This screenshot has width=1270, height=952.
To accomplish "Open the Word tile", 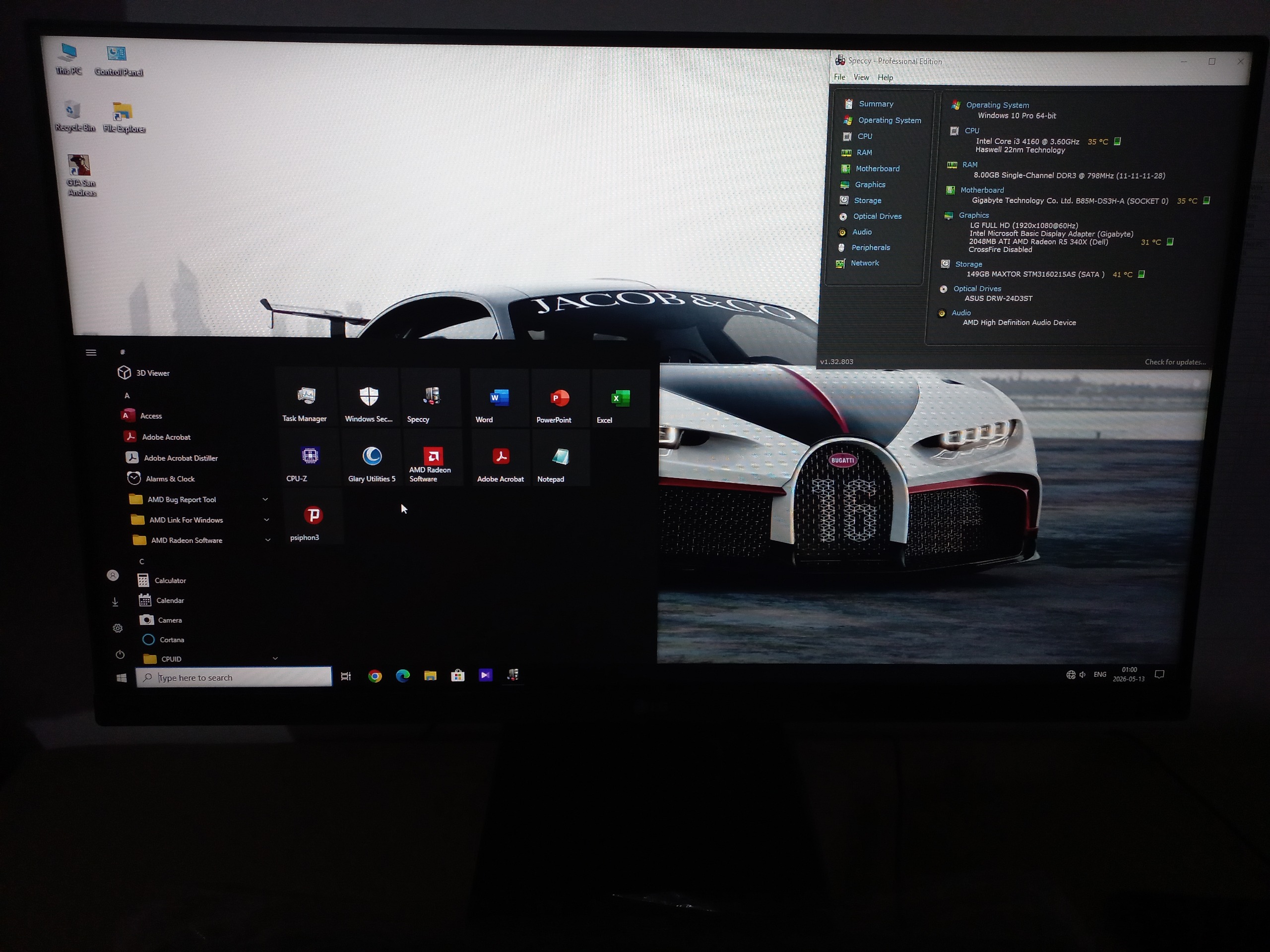I will [x=499, y=399].
